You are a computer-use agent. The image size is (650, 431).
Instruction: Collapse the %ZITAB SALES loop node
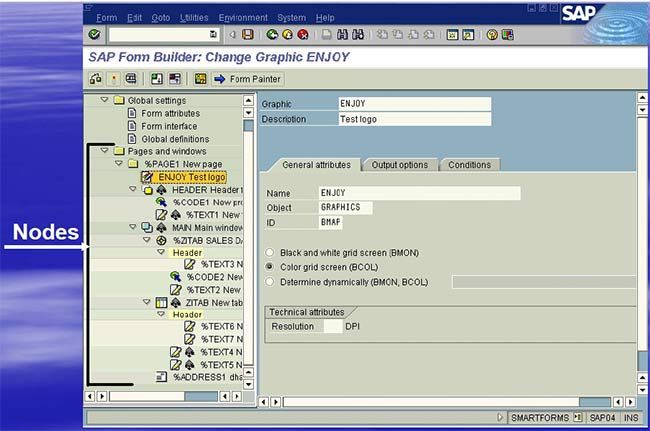[x=147, y=240]
